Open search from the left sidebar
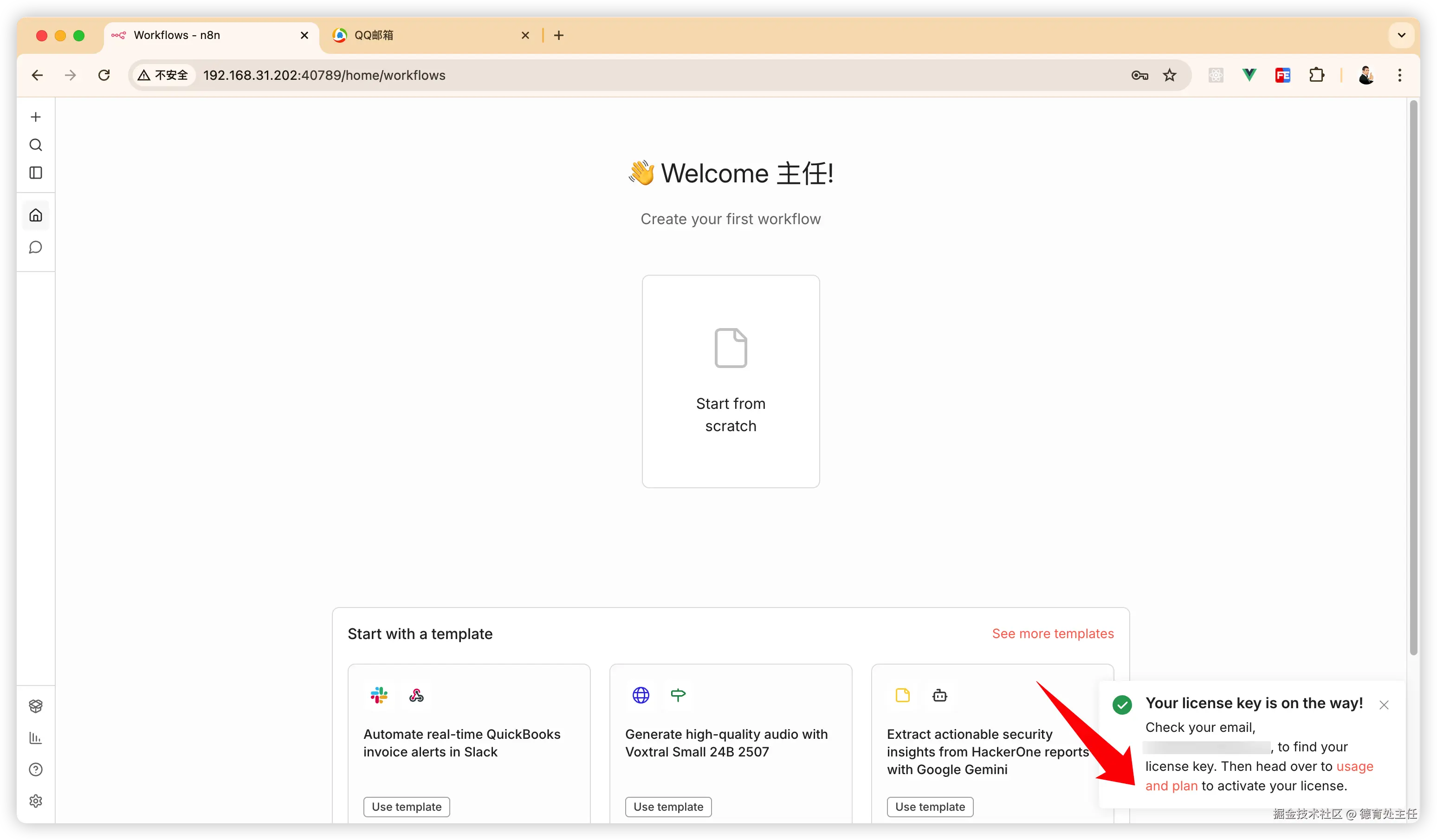The image size is (1437, 840). [x=35, y=145]
